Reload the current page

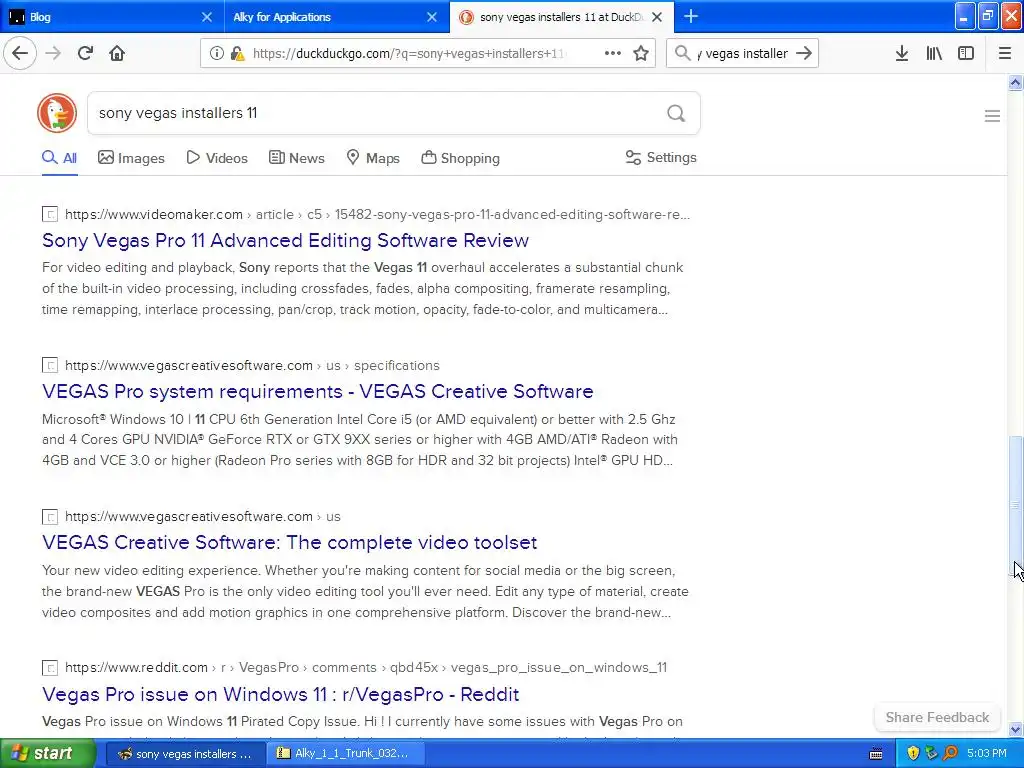85,53
